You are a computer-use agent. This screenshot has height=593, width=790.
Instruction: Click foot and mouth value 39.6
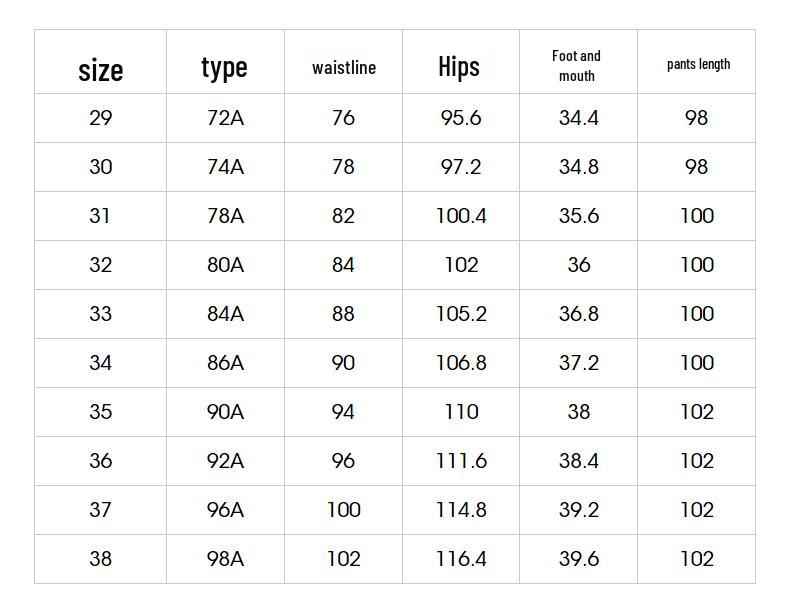pyautogui.click(x=578, y=559)
